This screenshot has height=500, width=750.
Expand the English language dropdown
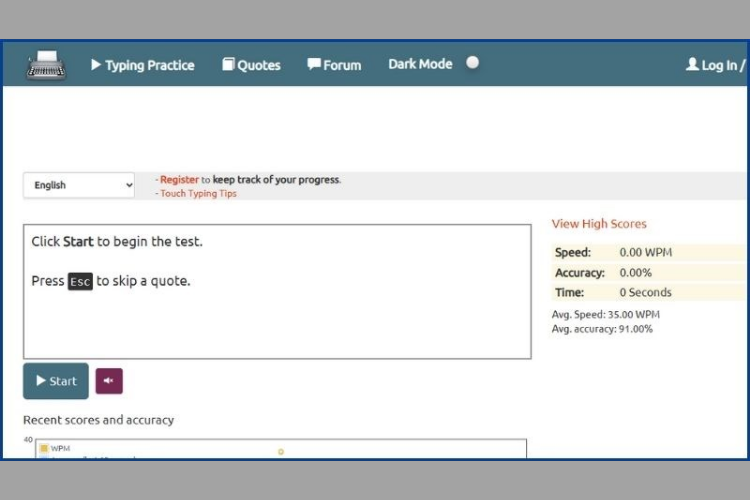(x=79, y=185)
